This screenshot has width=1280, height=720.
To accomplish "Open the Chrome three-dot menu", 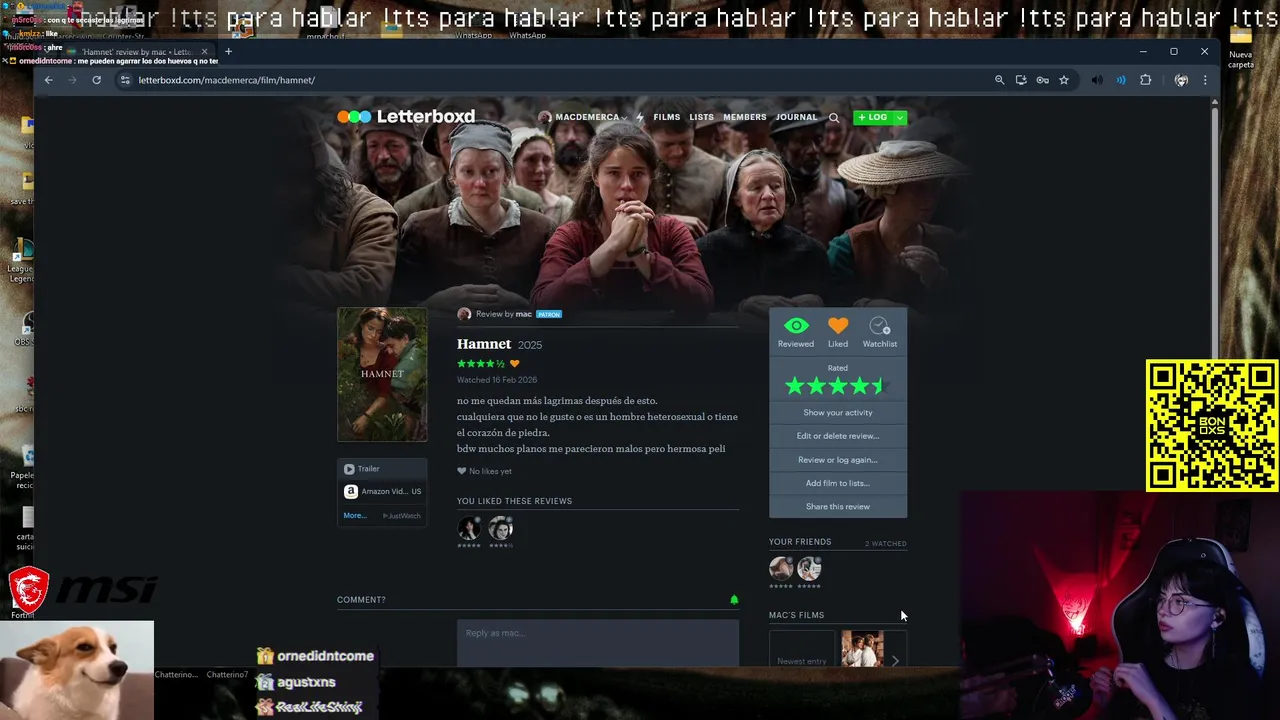I will pyautogui.click(x=1205, y=80).
